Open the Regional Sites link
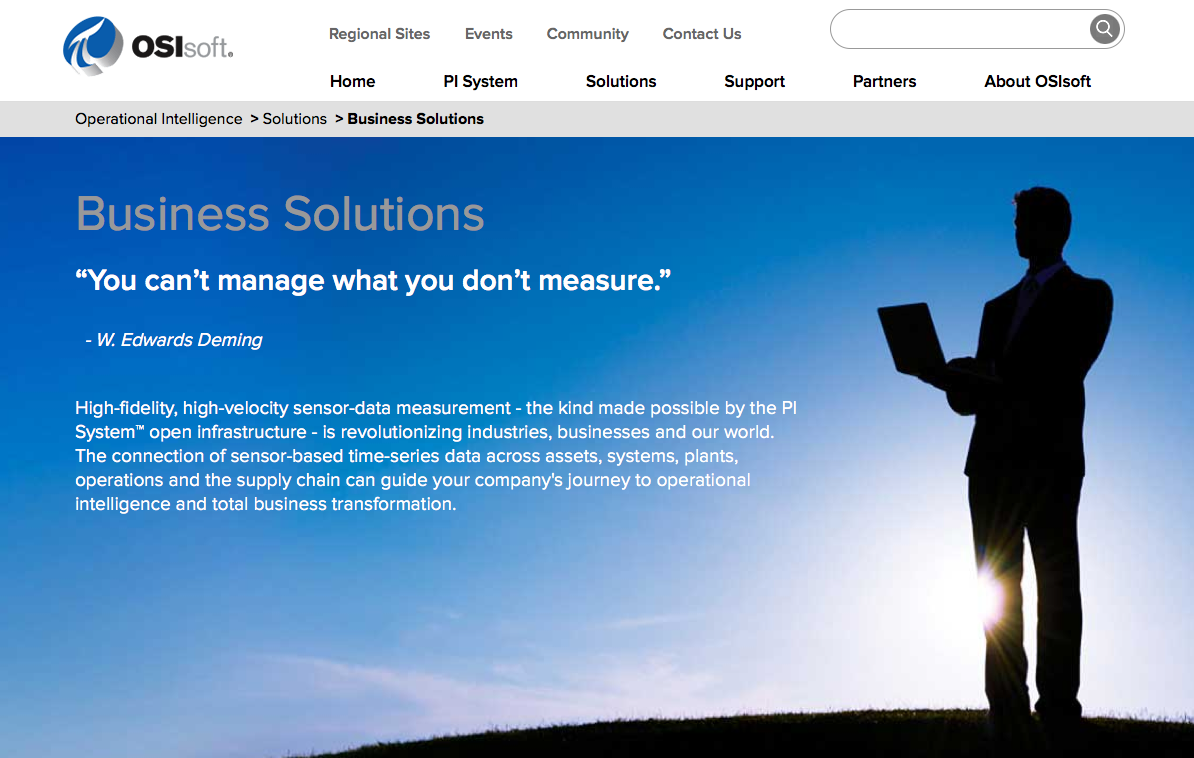The height and width of the screenshot is (758, 1194). pyautogui.click(x=379, y=34)
